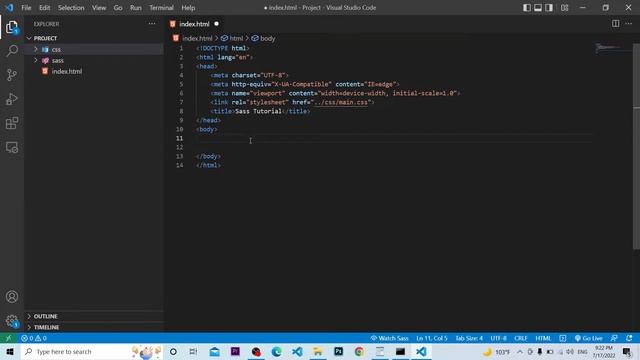The height and width of the screenshot is (360, 640).
Task: Select Tab Size: 4 indentation option
Action: pyautogui.click(x=469, y=338)
